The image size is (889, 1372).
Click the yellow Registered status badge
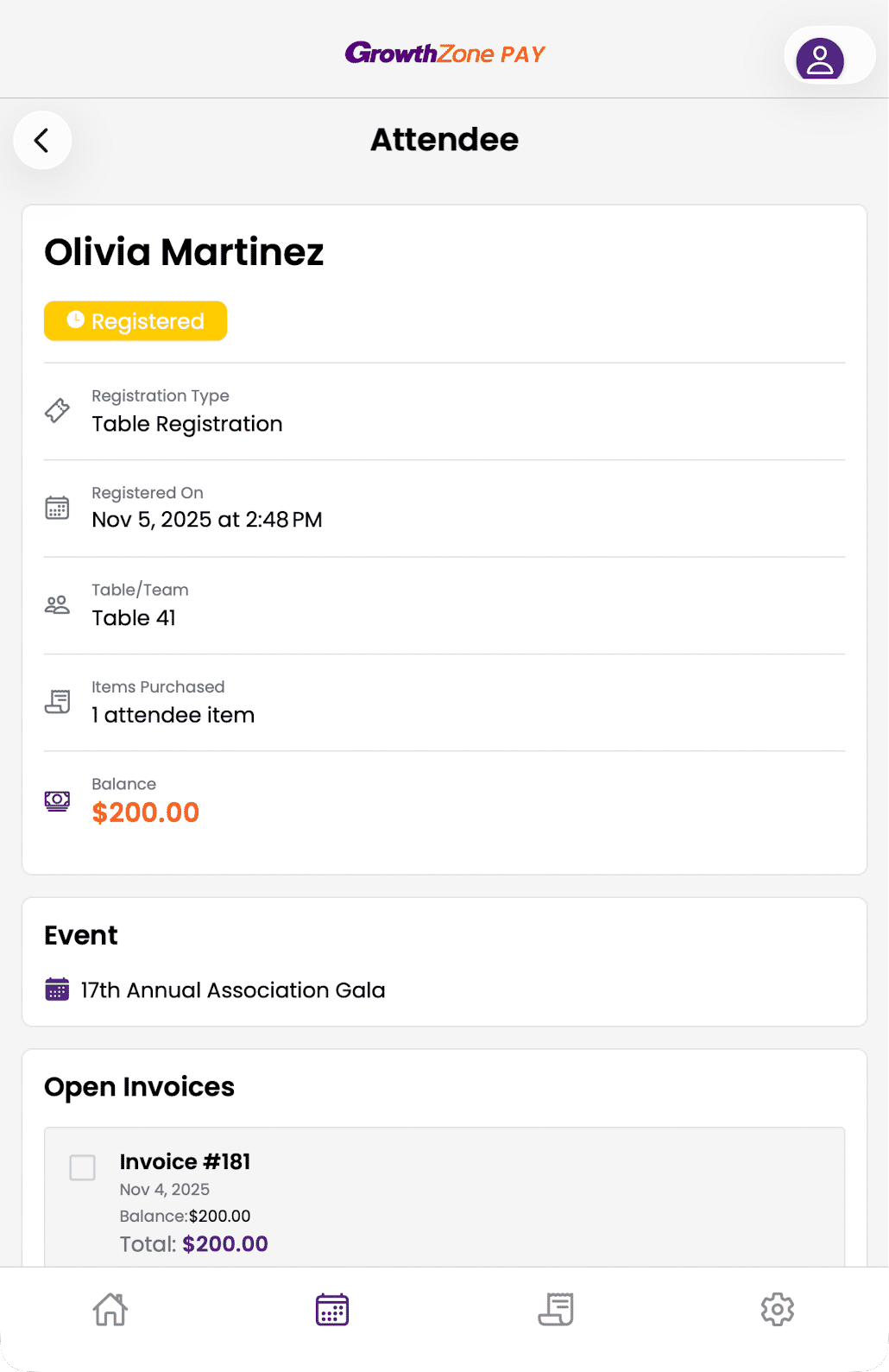point(136,321)
